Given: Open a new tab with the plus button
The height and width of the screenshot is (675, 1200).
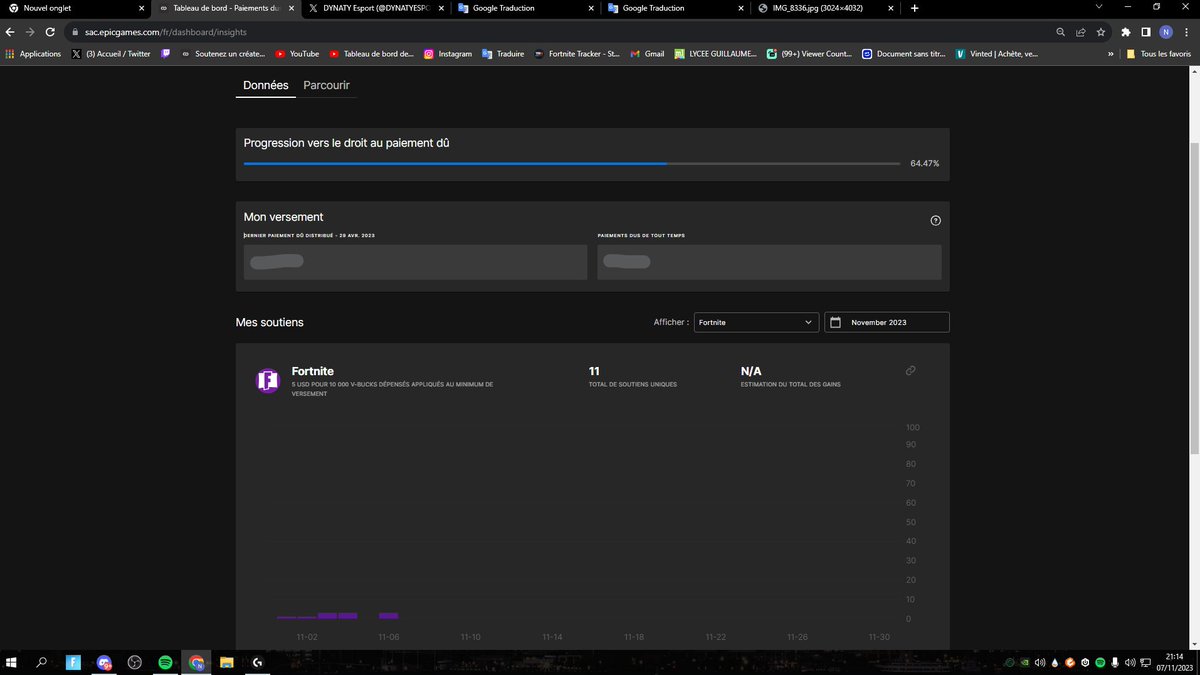Looking at the screenshot, I should [x=914, y=8].
